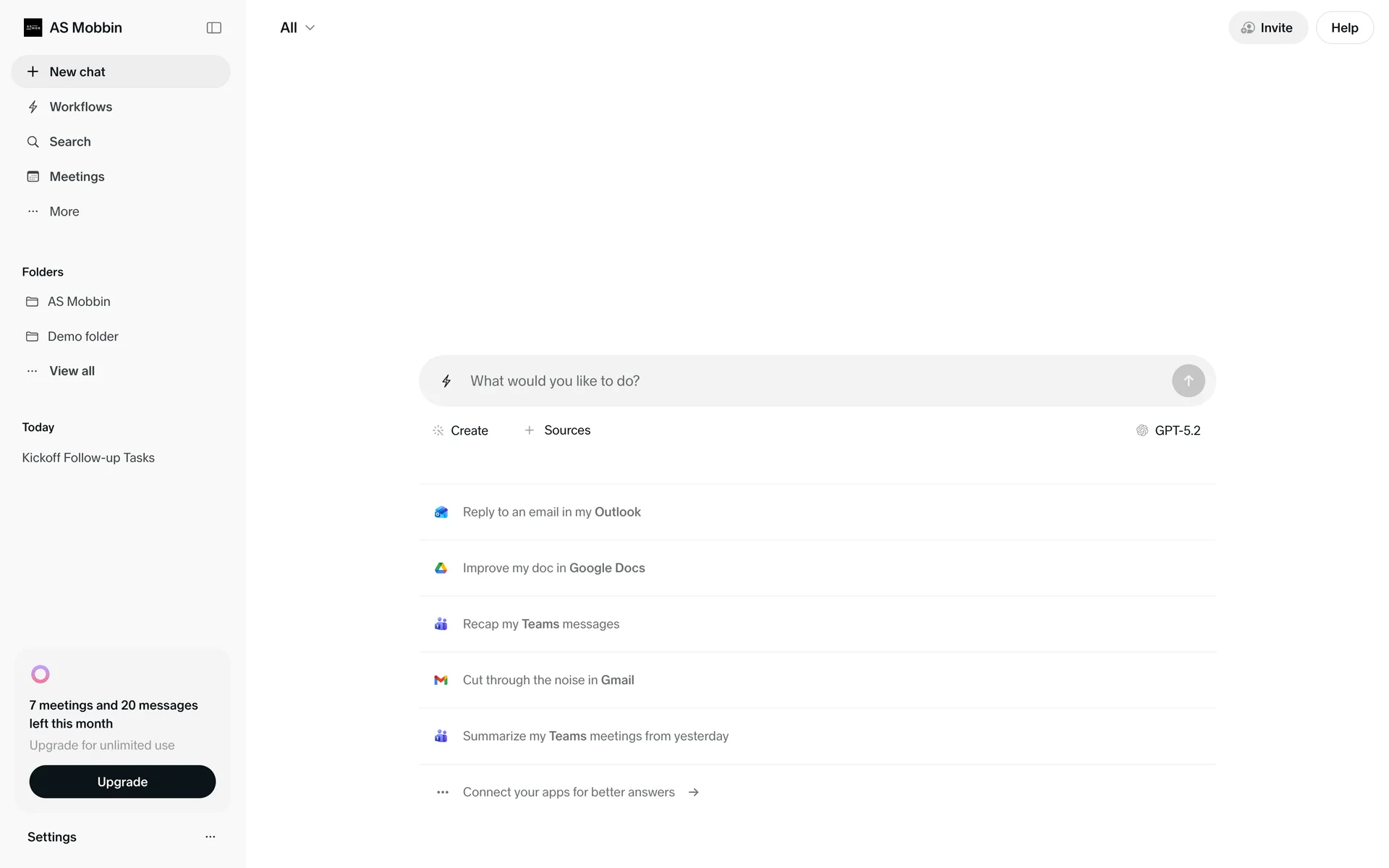This screenshot has height=868, width=1389.
Task: Click the AS Mobbin workspace logo
Action: click(33, 27)
